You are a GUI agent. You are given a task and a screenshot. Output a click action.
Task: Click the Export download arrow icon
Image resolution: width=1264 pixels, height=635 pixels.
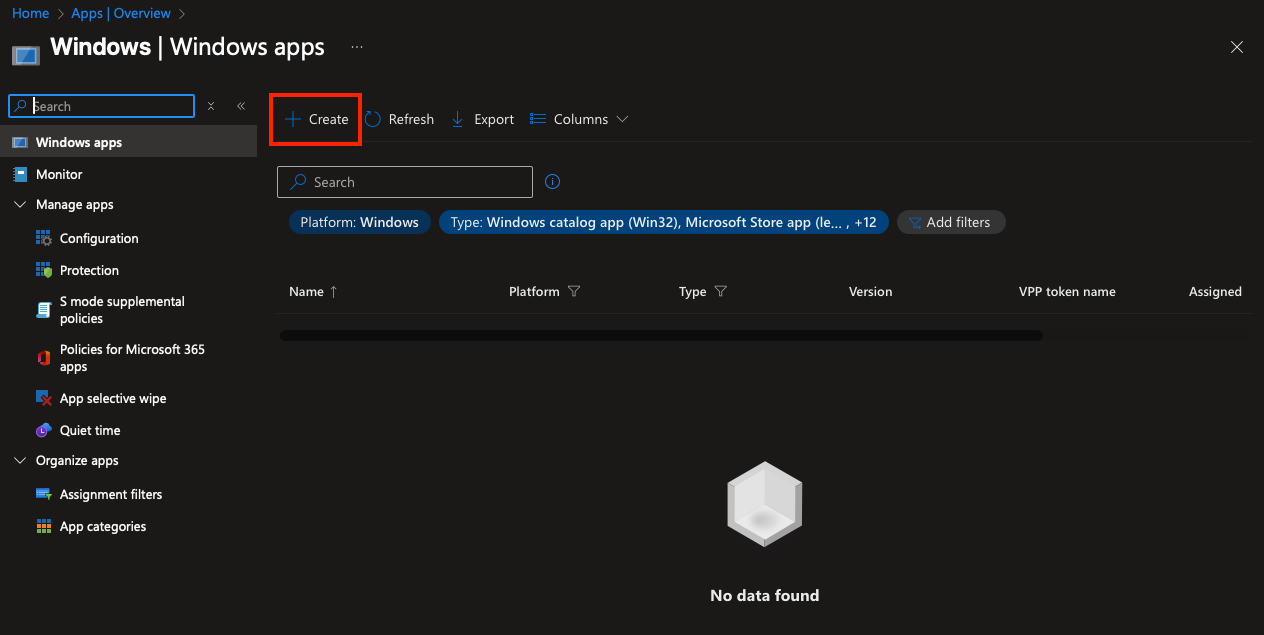tap(458, 119)
